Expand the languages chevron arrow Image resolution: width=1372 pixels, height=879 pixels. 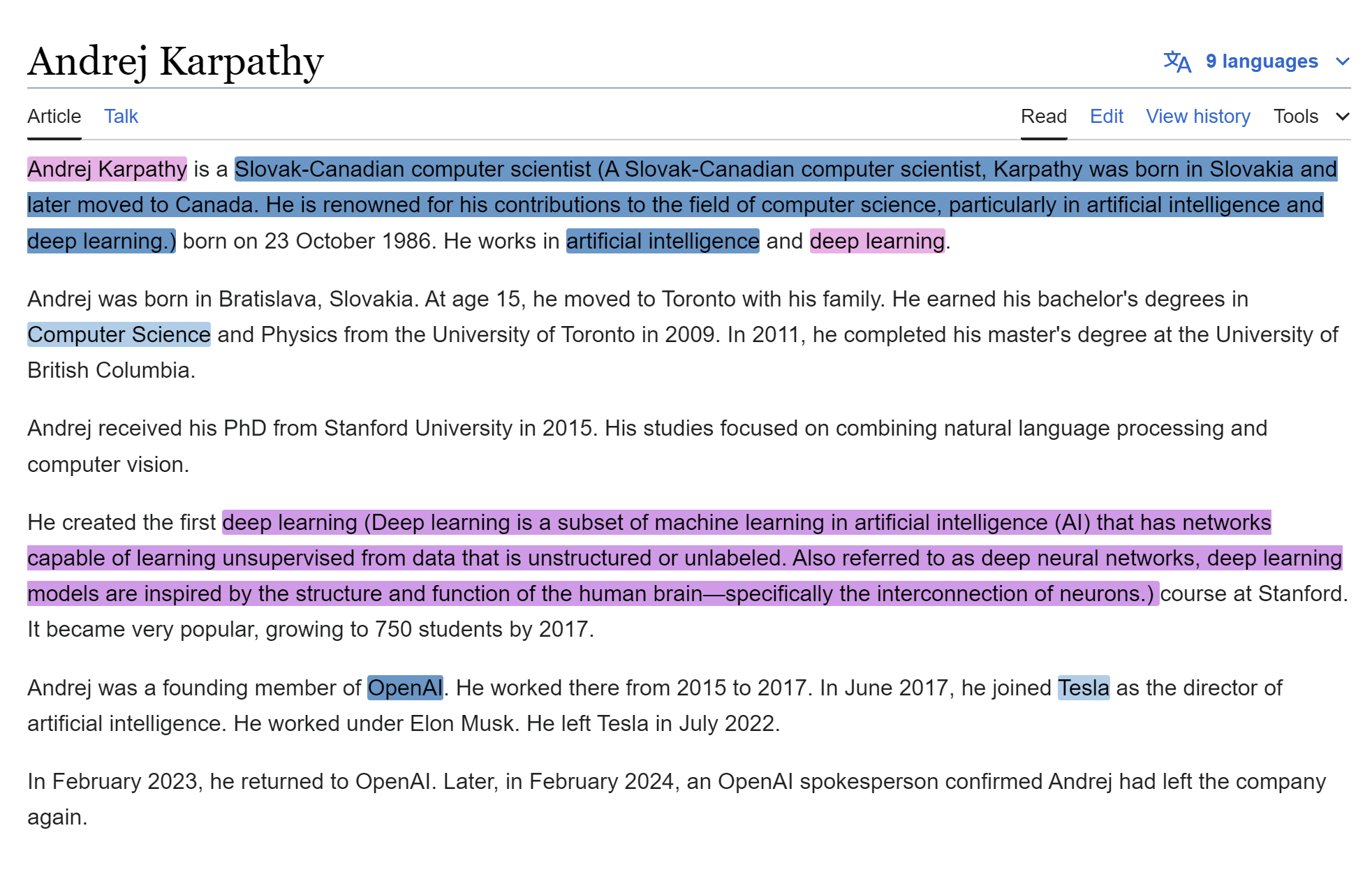click(1342, 61)
